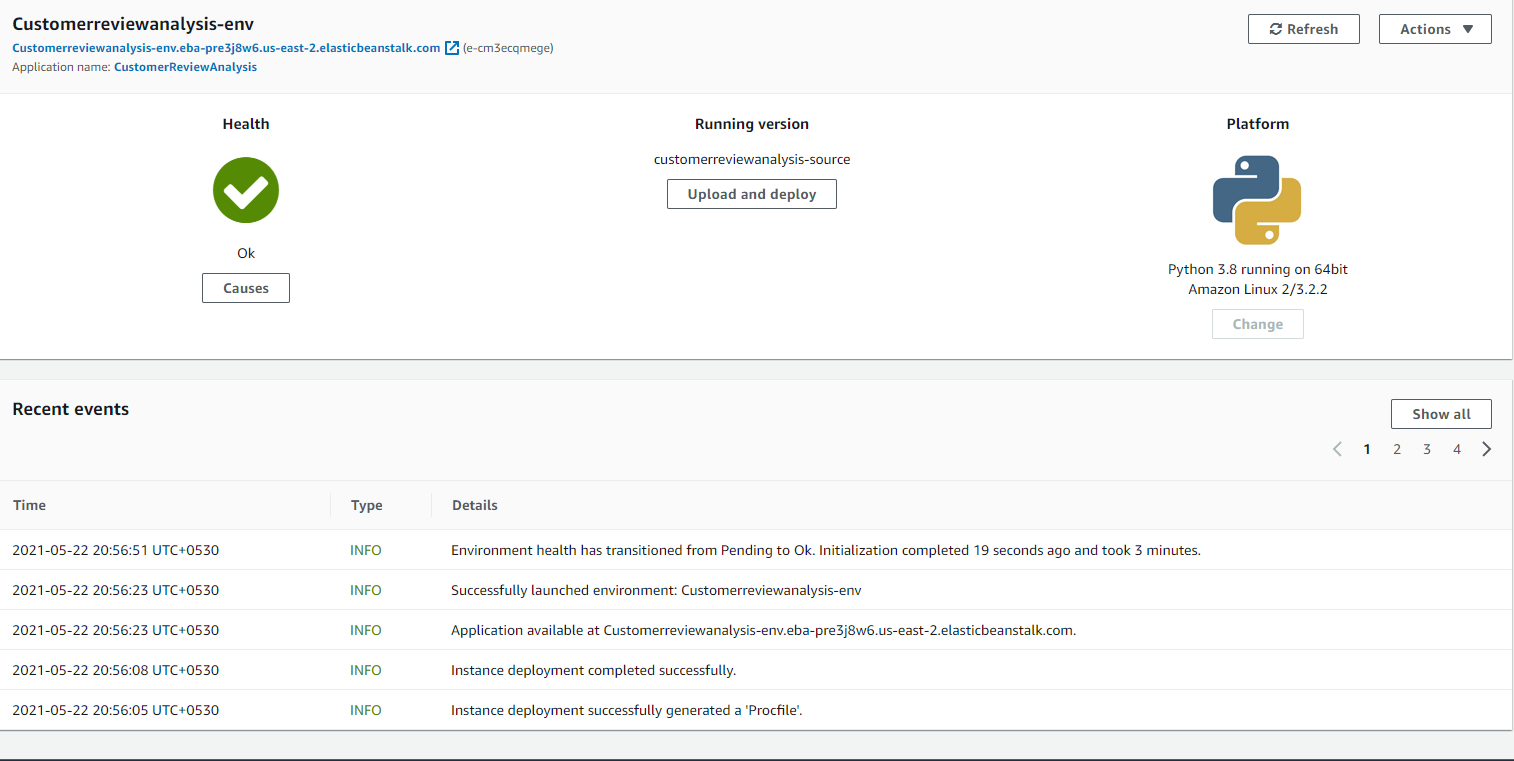
Task: Select events page 4
Action: [1457, 449]
